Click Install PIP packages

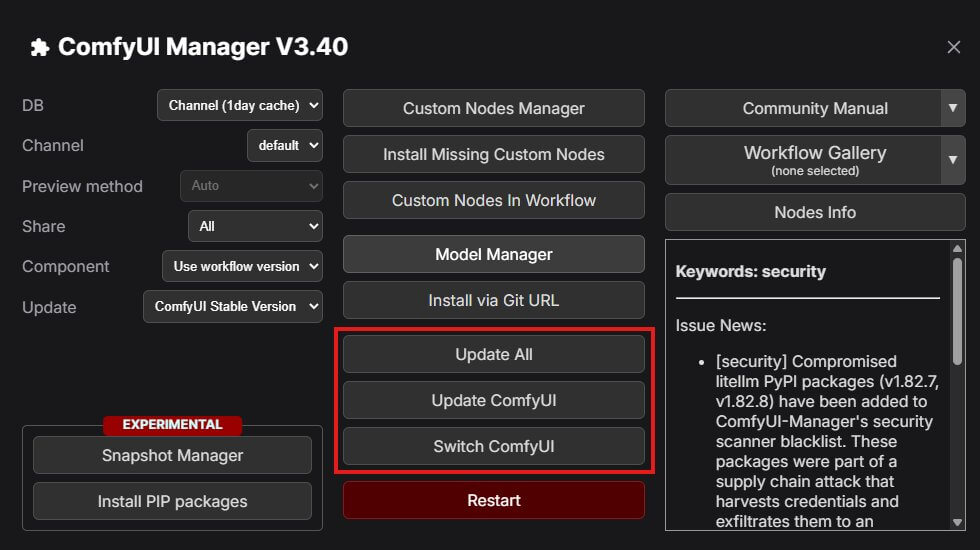pyautogui.click(x=172, y=501)
